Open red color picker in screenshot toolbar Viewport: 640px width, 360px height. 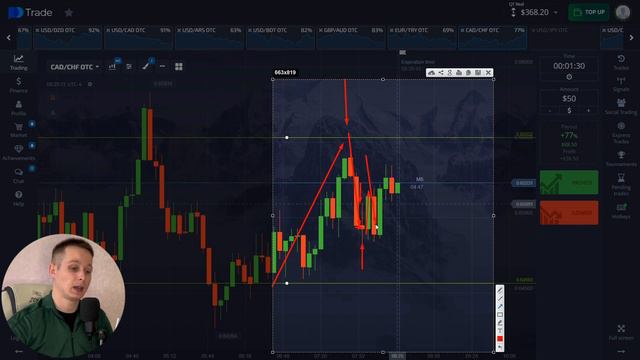coord(500,339)
